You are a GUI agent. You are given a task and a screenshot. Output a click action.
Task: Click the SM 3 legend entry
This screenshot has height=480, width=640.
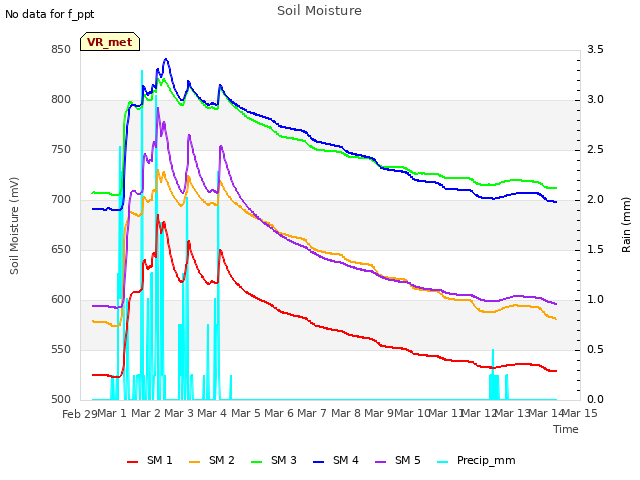click(x=274, y=460)
